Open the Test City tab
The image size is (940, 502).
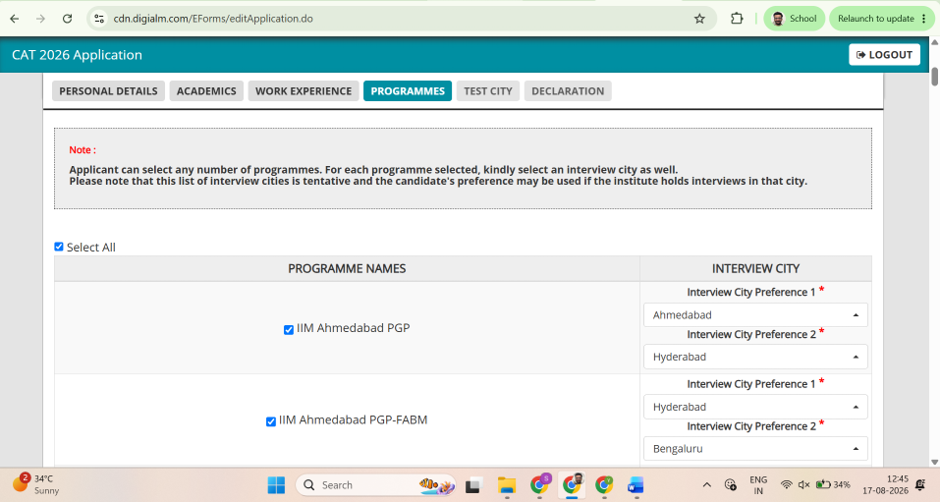[x=488, y=91]
